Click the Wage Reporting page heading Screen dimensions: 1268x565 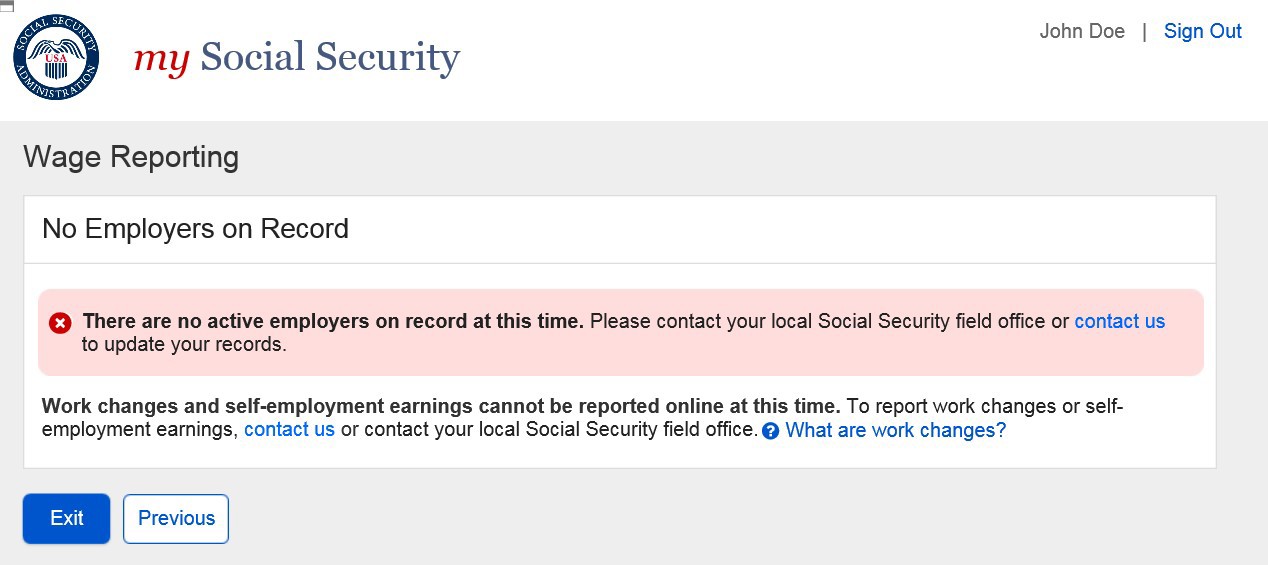pos(131,157)
